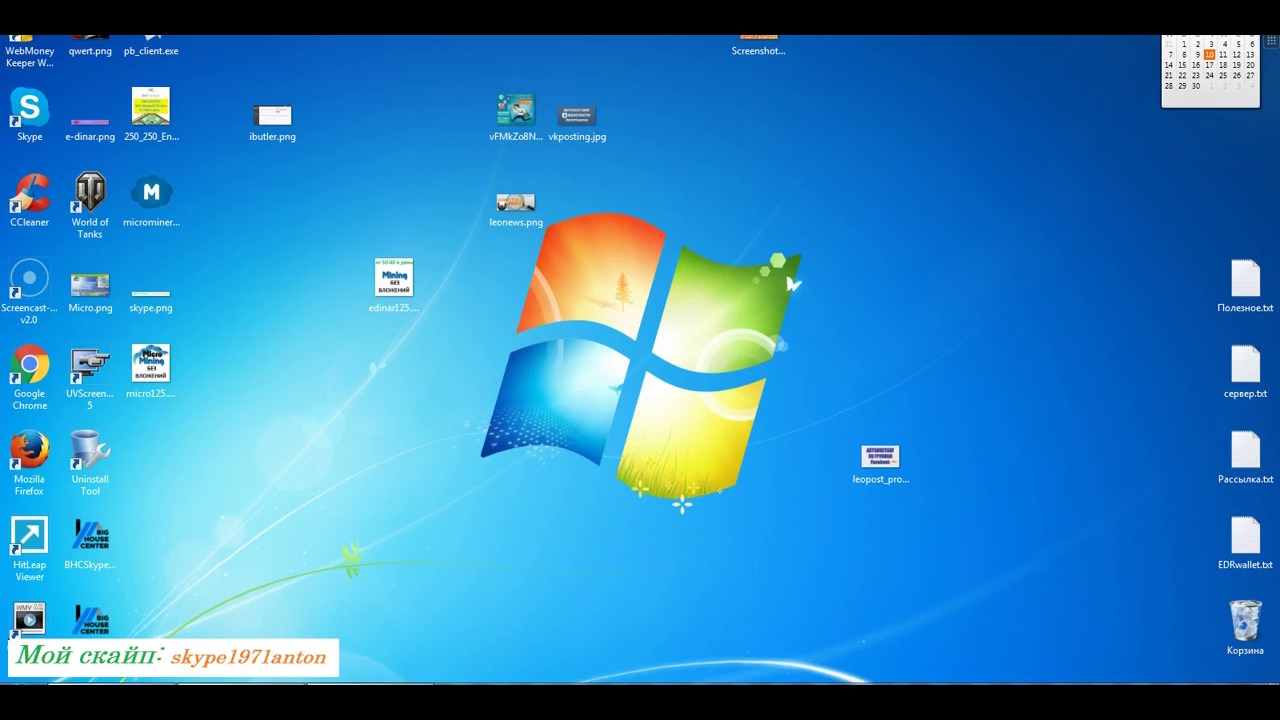The height and width of the screenshot is (720, 1280).
Task: Select date 25 in calendar gadget
Action: click(x=1223, y=75)
